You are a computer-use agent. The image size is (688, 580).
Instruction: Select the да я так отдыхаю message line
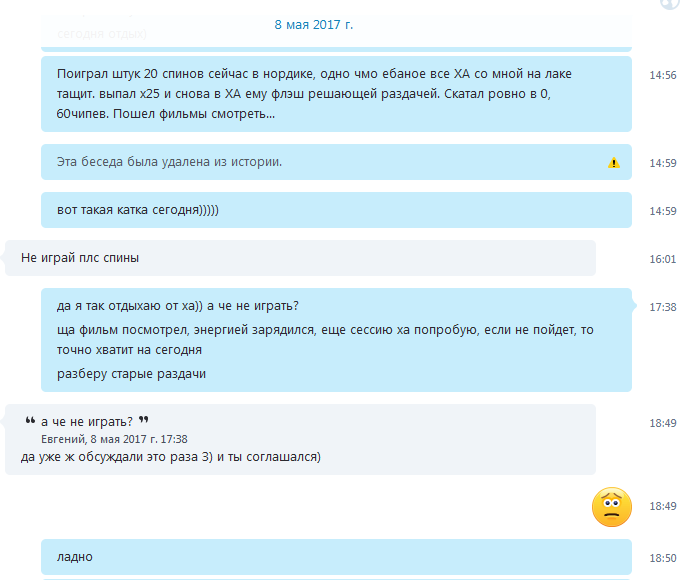178,306
